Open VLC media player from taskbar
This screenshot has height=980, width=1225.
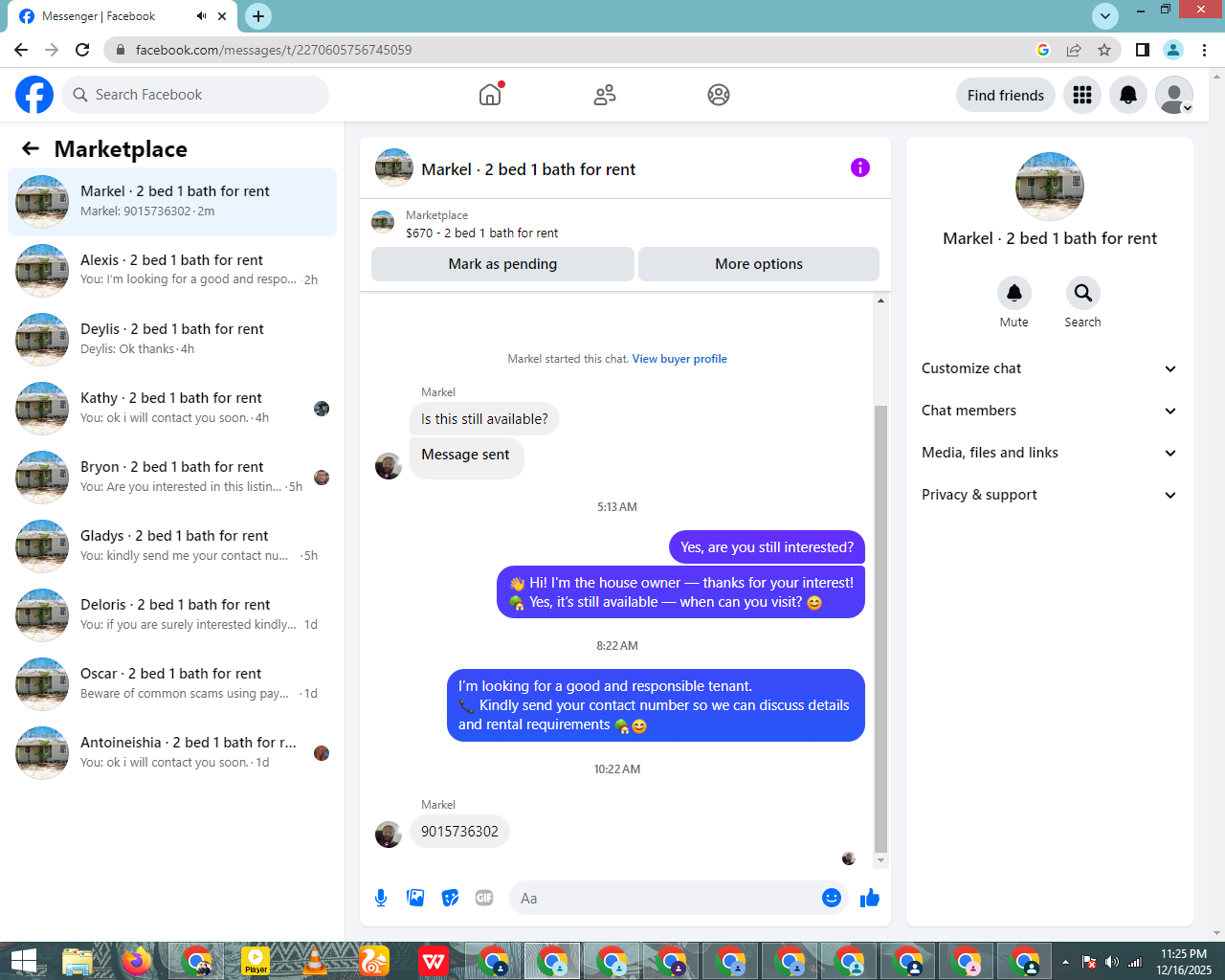click(x=315, y=961)
